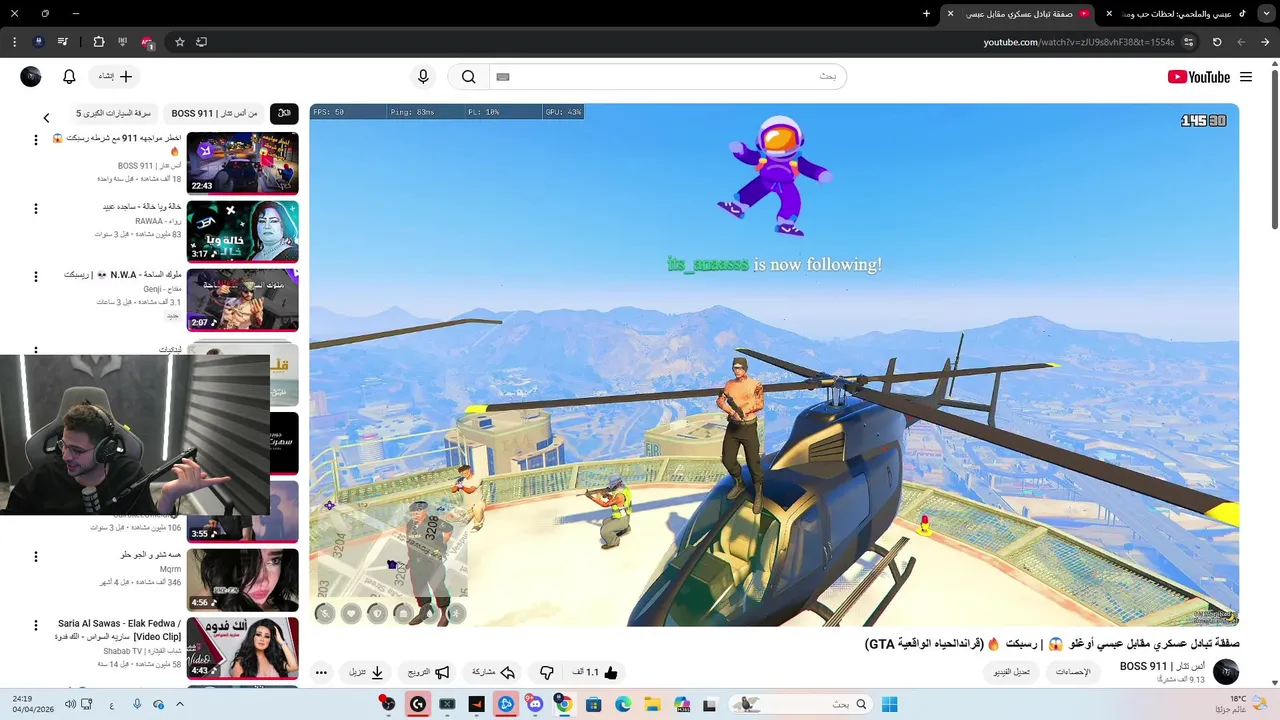Open the N.W.A 2:07 video thumbnail

242,299
